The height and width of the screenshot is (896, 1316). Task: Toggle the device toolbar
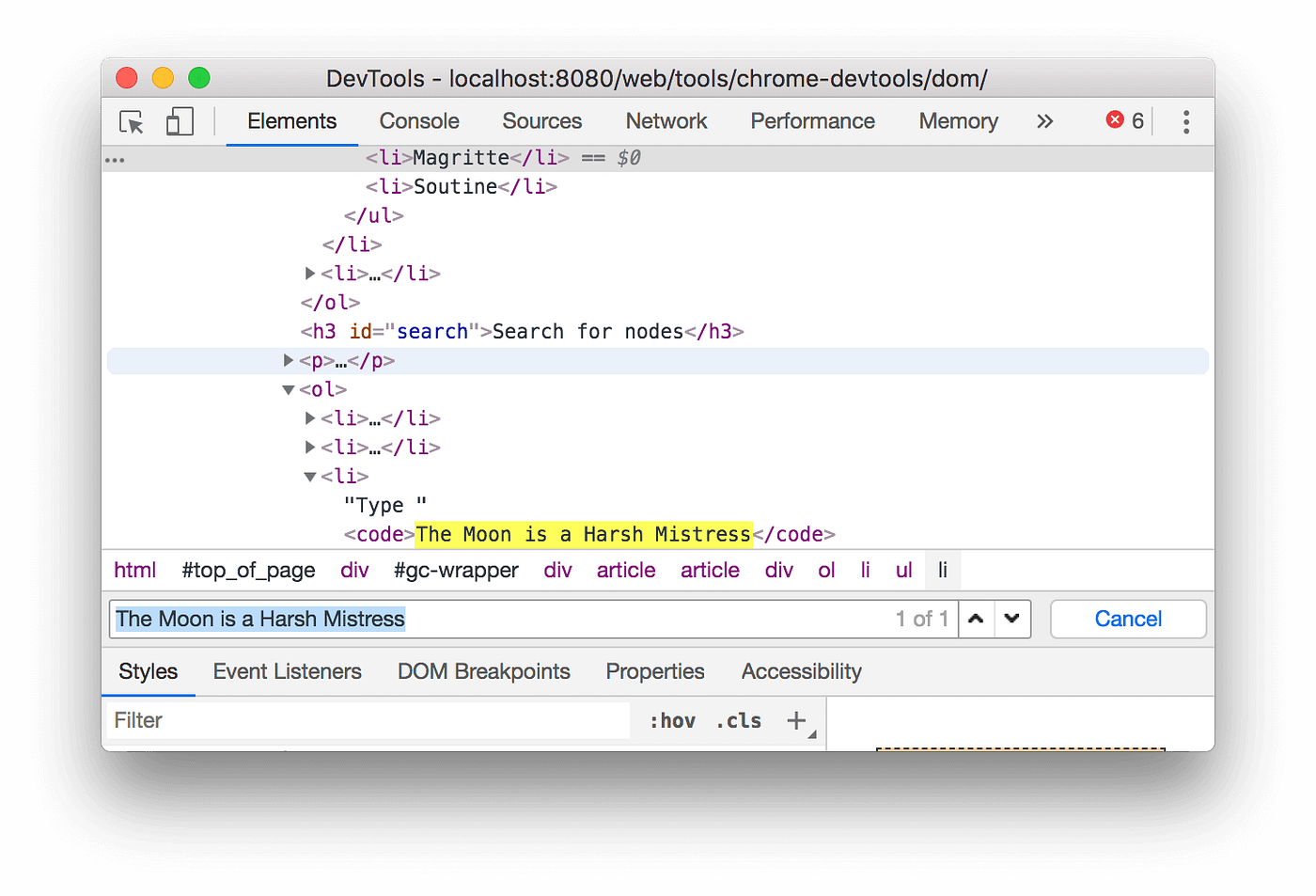coord(180,121)
